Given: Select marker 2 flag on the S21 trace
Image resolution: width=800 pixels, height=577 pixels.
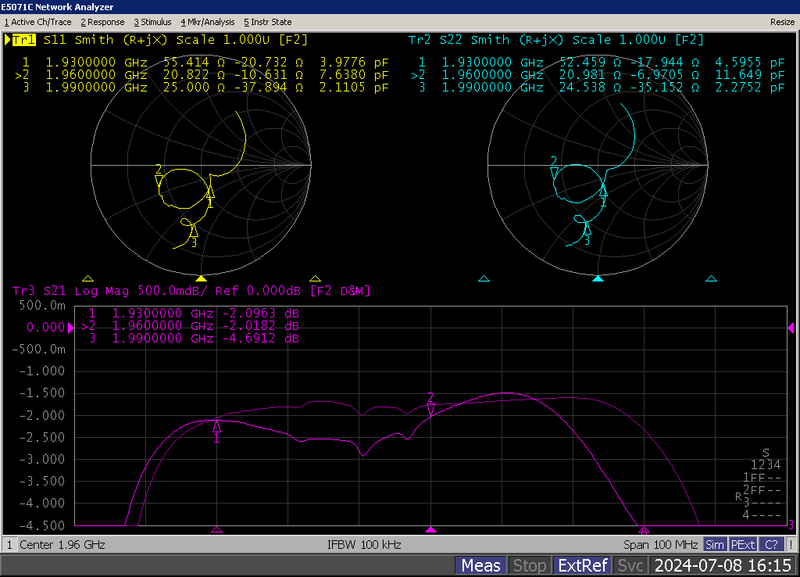Looking at the screenshot, I should click(431, 404).
